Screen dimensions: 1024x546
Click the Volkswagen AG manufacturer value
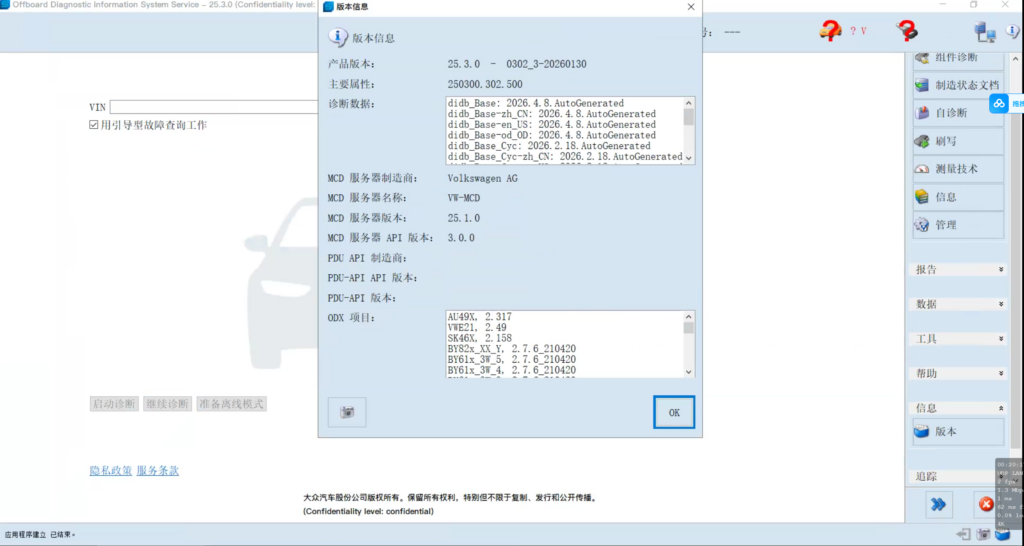[482, 178]
